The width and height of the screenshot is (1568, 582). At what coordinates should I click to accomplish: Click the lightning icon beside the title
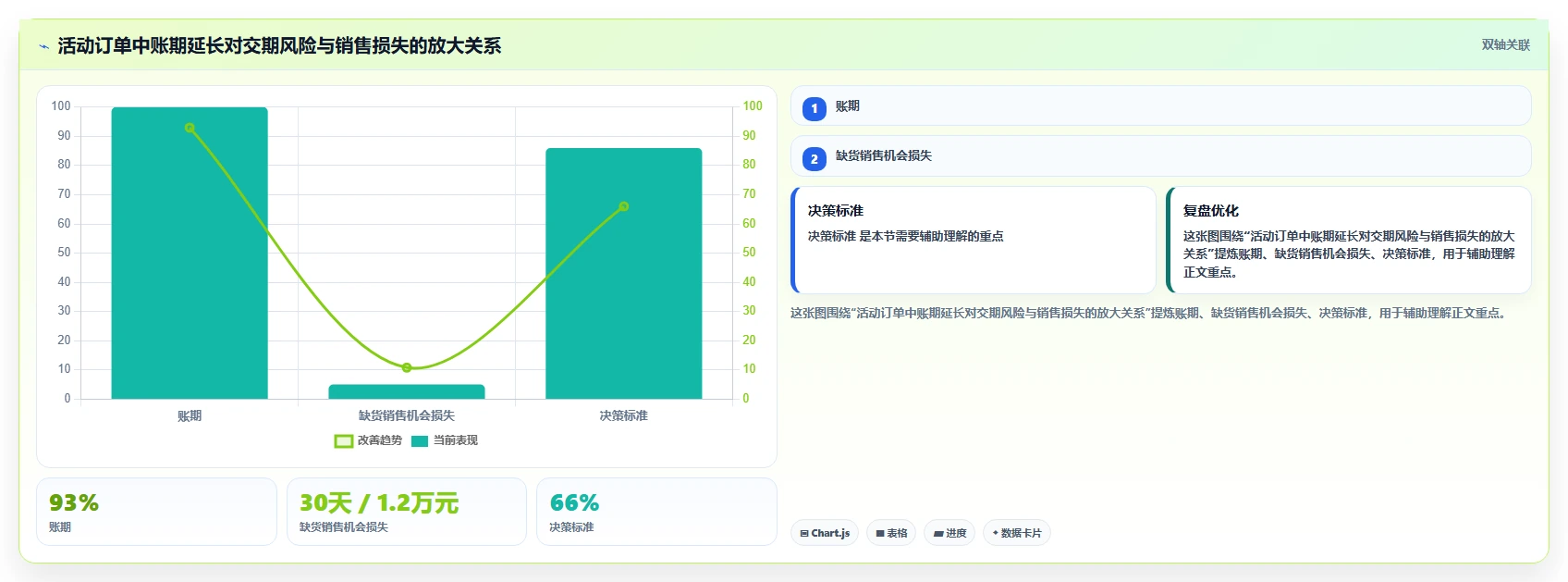(x=43, y=46)
